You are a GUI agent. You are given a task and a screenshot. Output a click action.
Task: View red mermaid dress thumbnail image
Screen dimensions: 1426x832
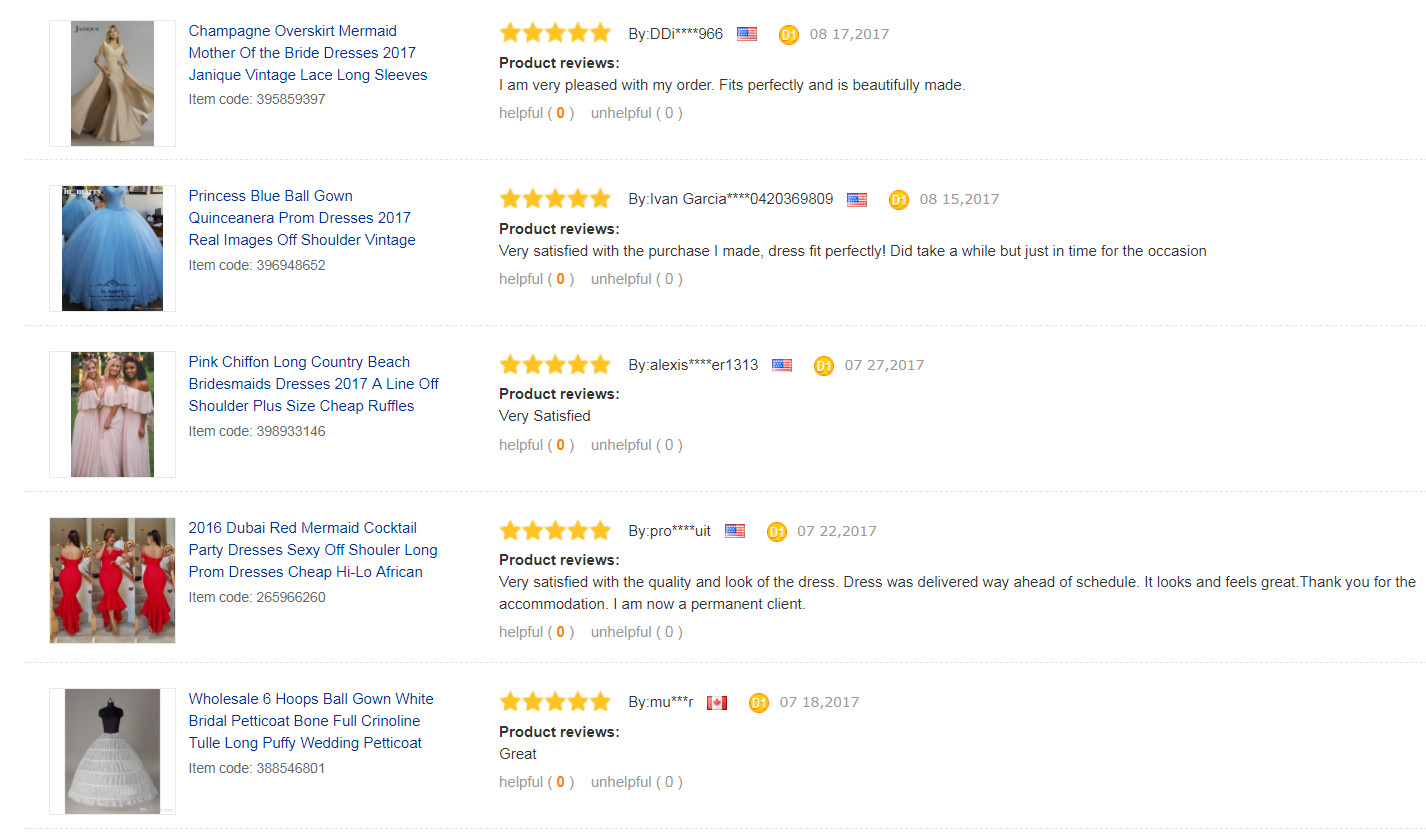(x=112, y=580)
